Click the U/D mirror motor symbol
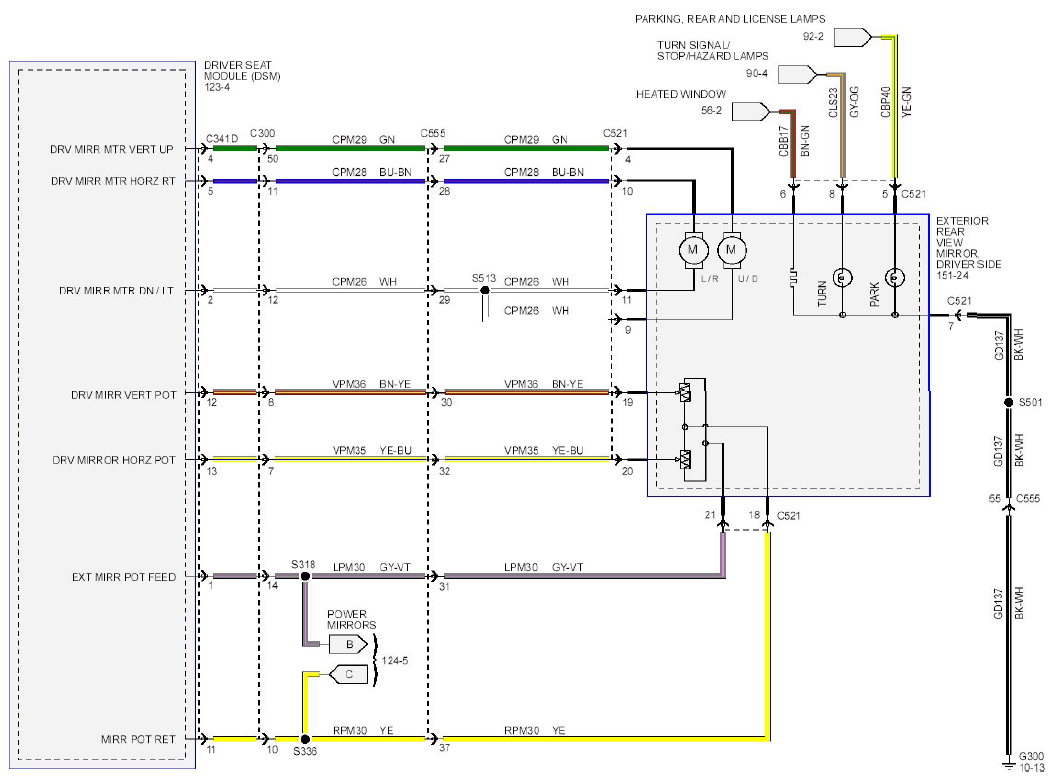Screen dimensions: 1054x781 pos(731,250)
